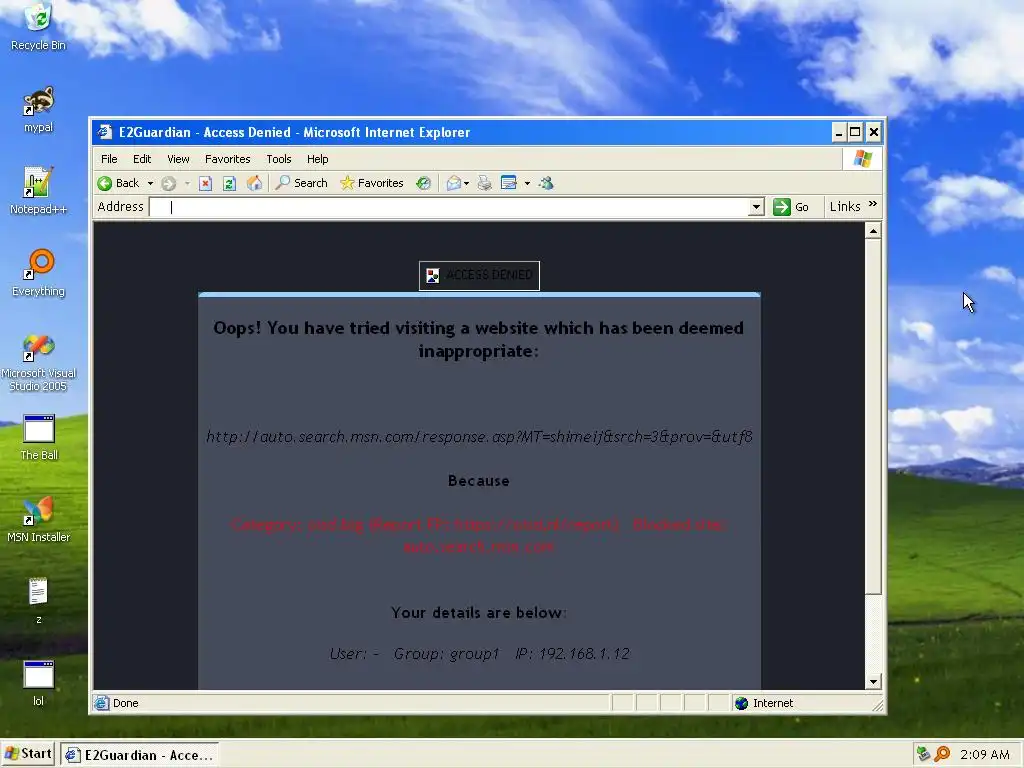Open the Edit menu
The image size is (1024, 768).
142,159
